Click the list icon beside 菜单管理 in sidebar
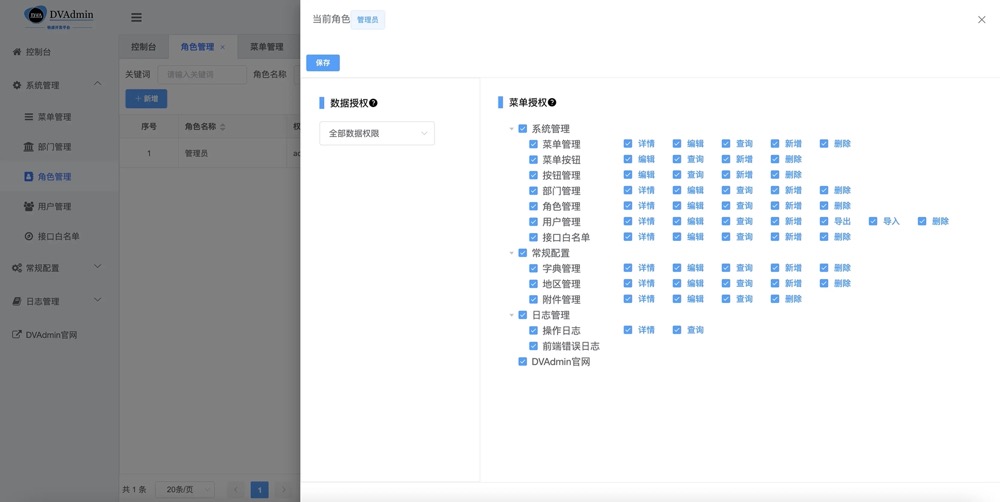The width and height of the screenshot is (1000, 502). (29, 117)
